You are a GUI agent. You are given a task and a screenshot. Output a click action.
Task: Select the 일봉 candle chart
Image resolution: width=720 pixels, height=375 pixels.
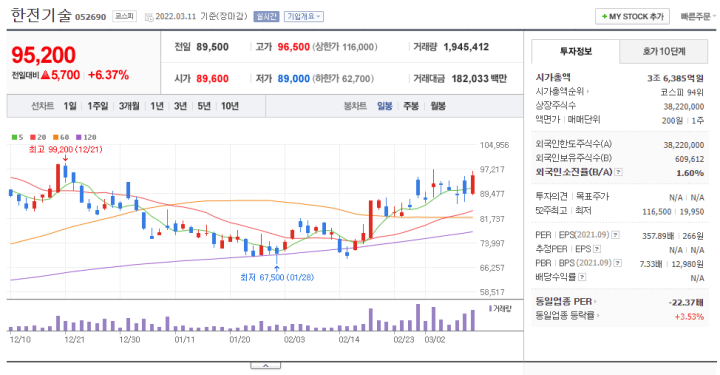click(x=385, y=106)
